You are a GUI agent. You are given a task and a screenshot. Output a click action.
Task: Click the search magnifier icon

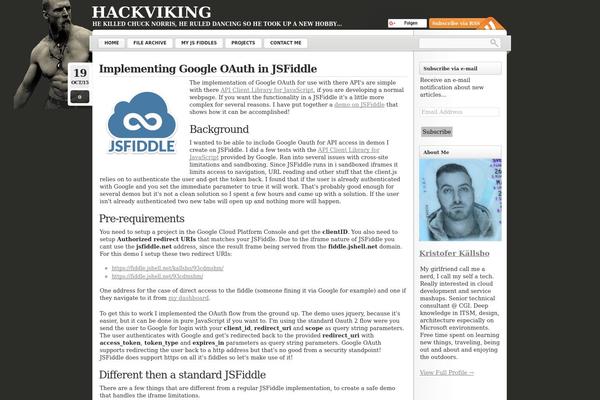[494, 43]
